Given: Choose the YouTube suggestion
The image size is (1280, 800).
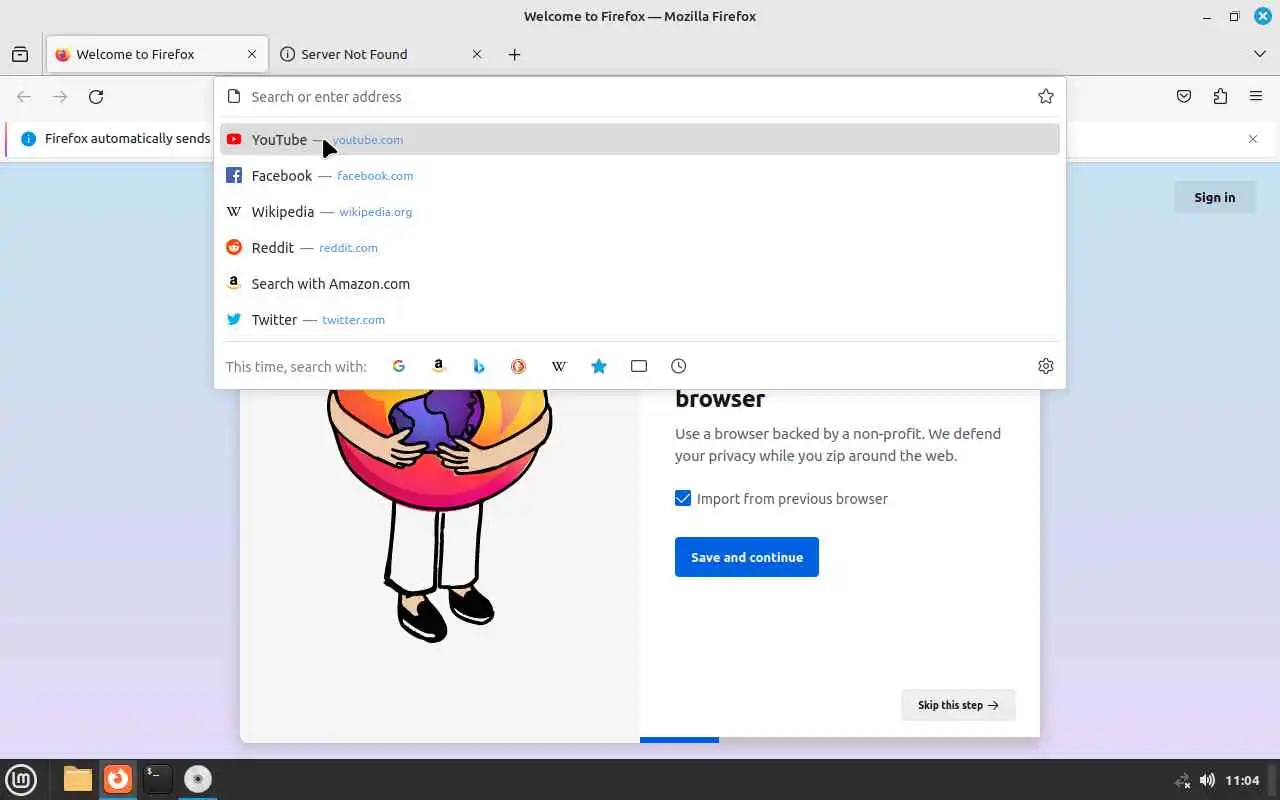Looking at the screenshot, I should point(640,139).
